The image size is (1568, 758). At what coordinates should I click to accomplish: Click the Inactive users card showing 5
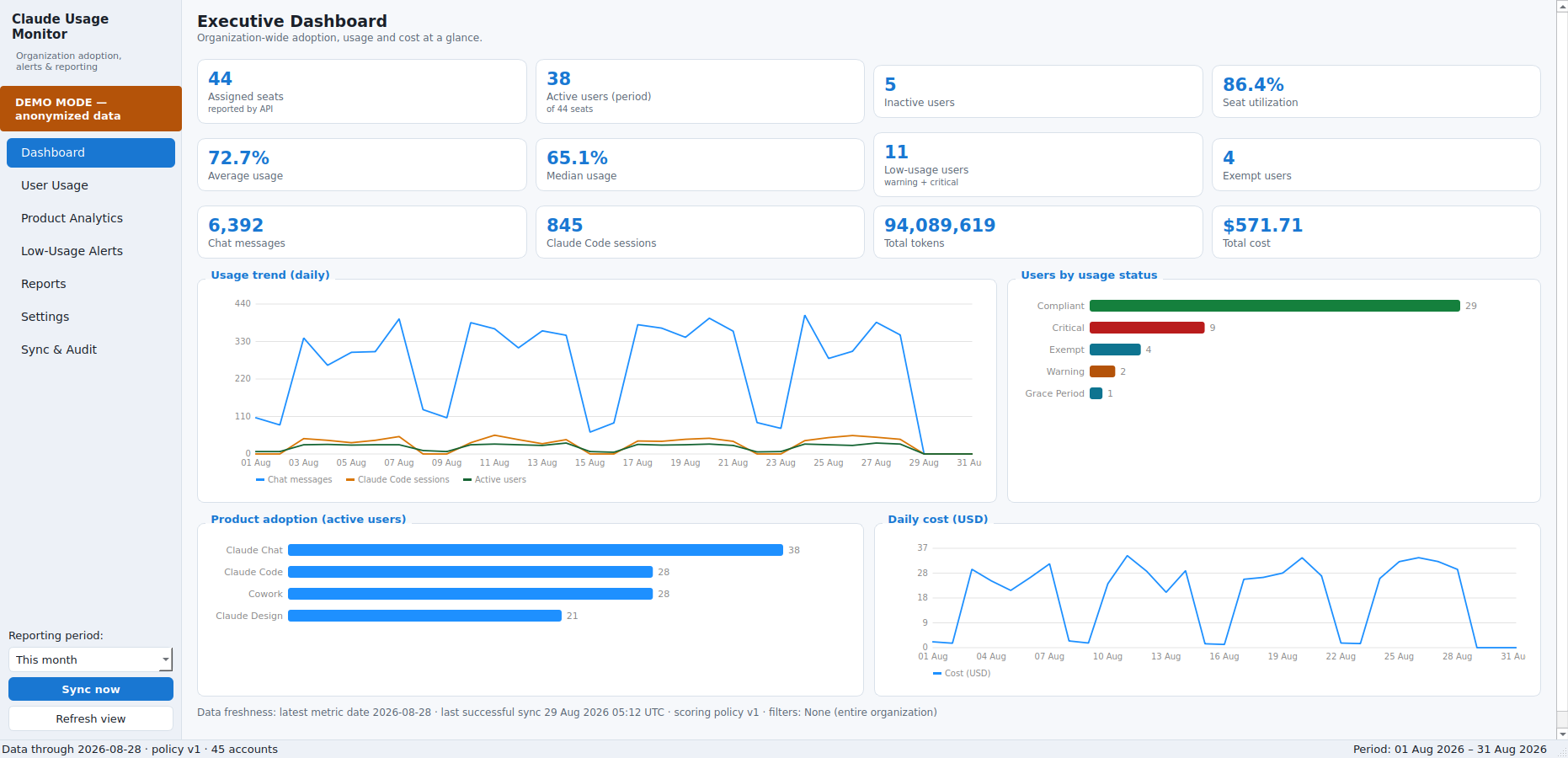click(1038, 92)
